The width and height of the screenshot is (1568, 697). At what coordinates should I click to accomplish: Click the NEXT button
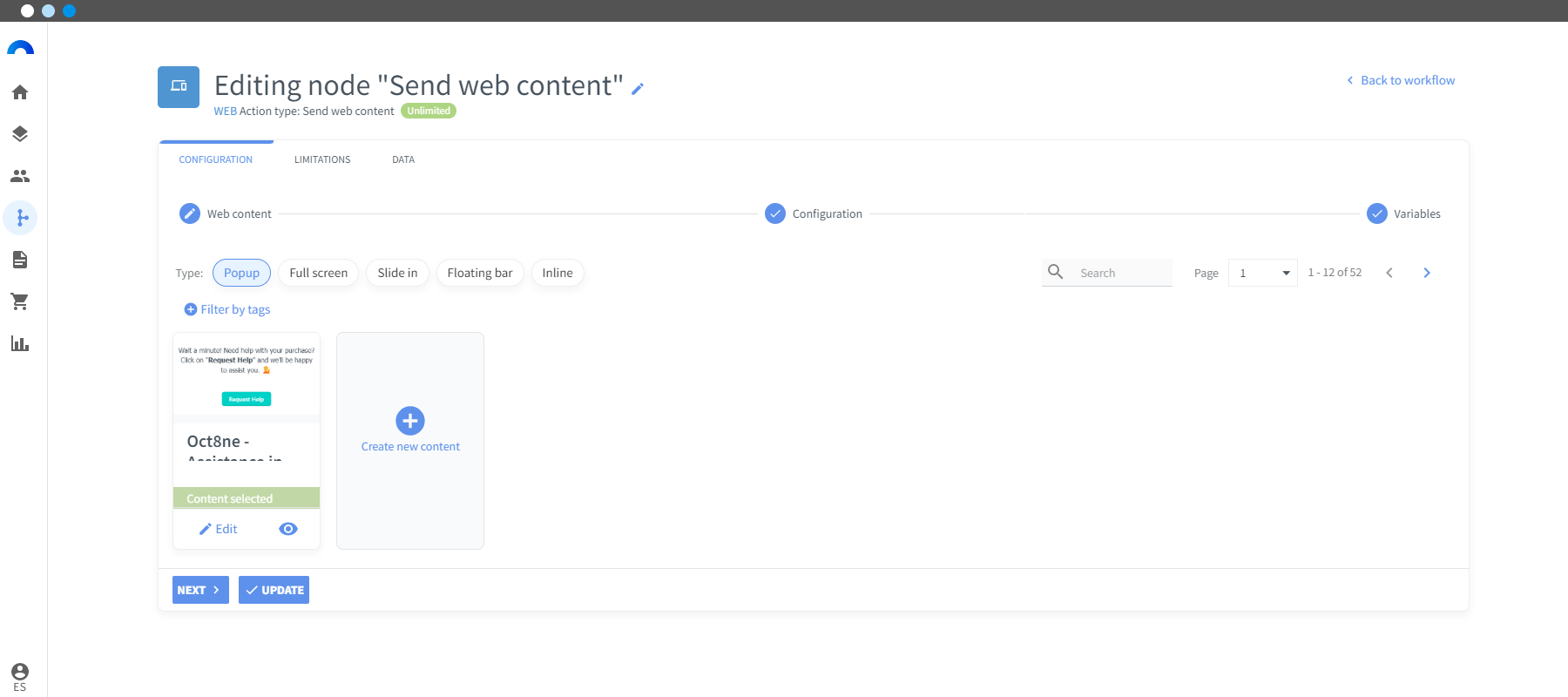200,590
